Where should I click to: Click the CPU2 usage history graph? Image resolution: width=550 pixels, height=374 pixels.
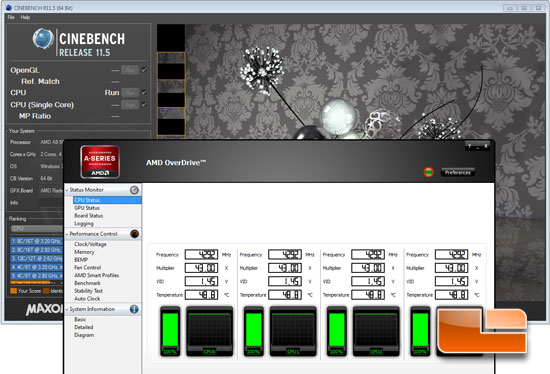click(376, 331)
